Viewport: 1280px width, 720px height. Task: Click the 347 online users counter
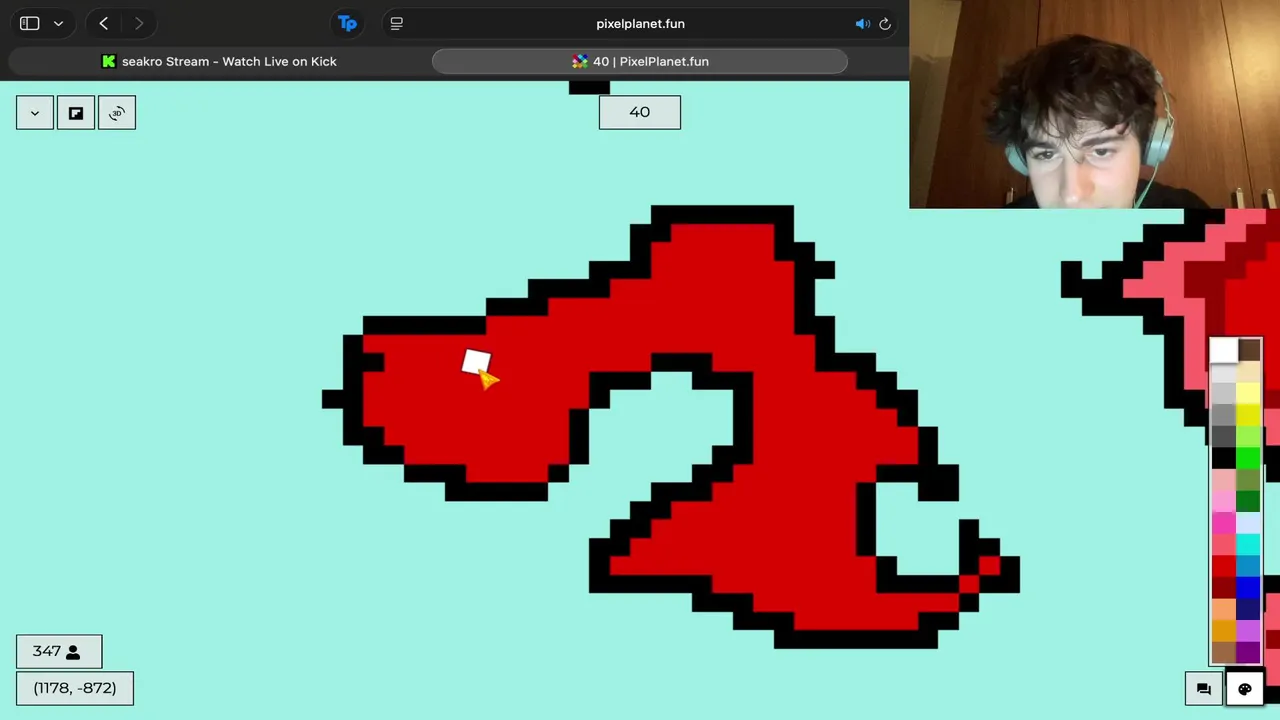coord(59,651)
